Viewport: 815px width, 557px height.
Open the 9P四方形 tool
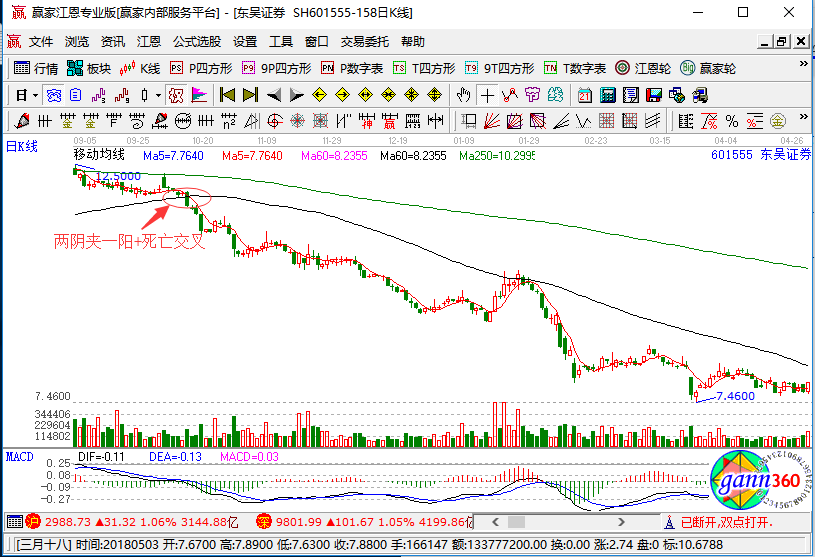click(x=277, y=68)
